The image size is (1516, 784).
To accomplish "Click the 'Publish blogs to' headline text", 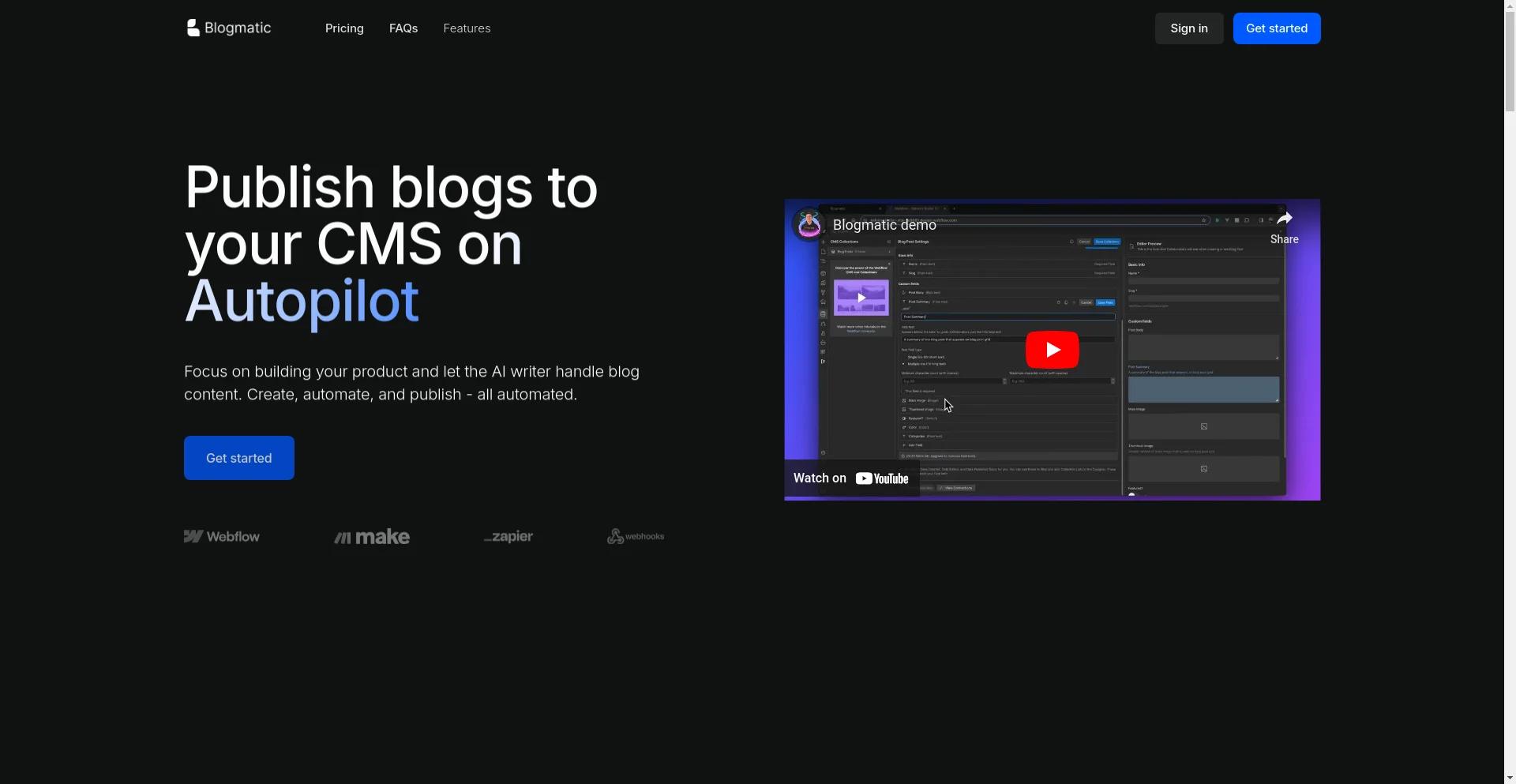I will pos(391,187).
